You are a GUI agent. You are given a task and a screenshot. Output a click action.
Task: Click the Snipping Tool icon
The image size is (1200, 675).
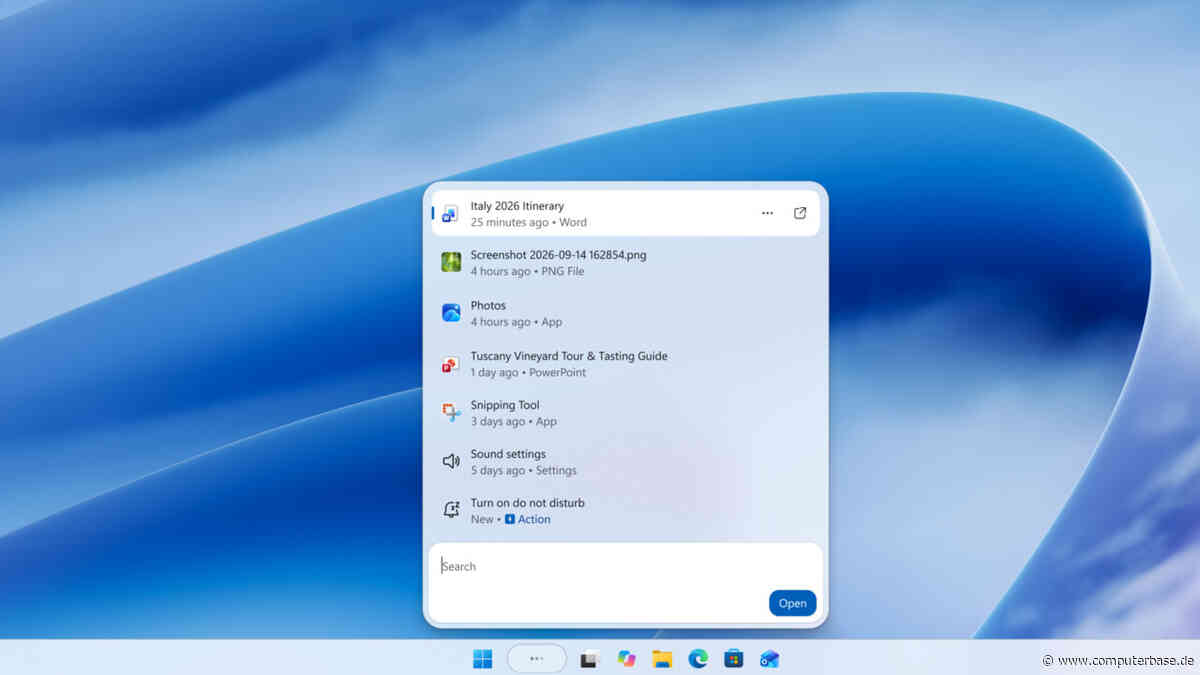coord(451,412)
